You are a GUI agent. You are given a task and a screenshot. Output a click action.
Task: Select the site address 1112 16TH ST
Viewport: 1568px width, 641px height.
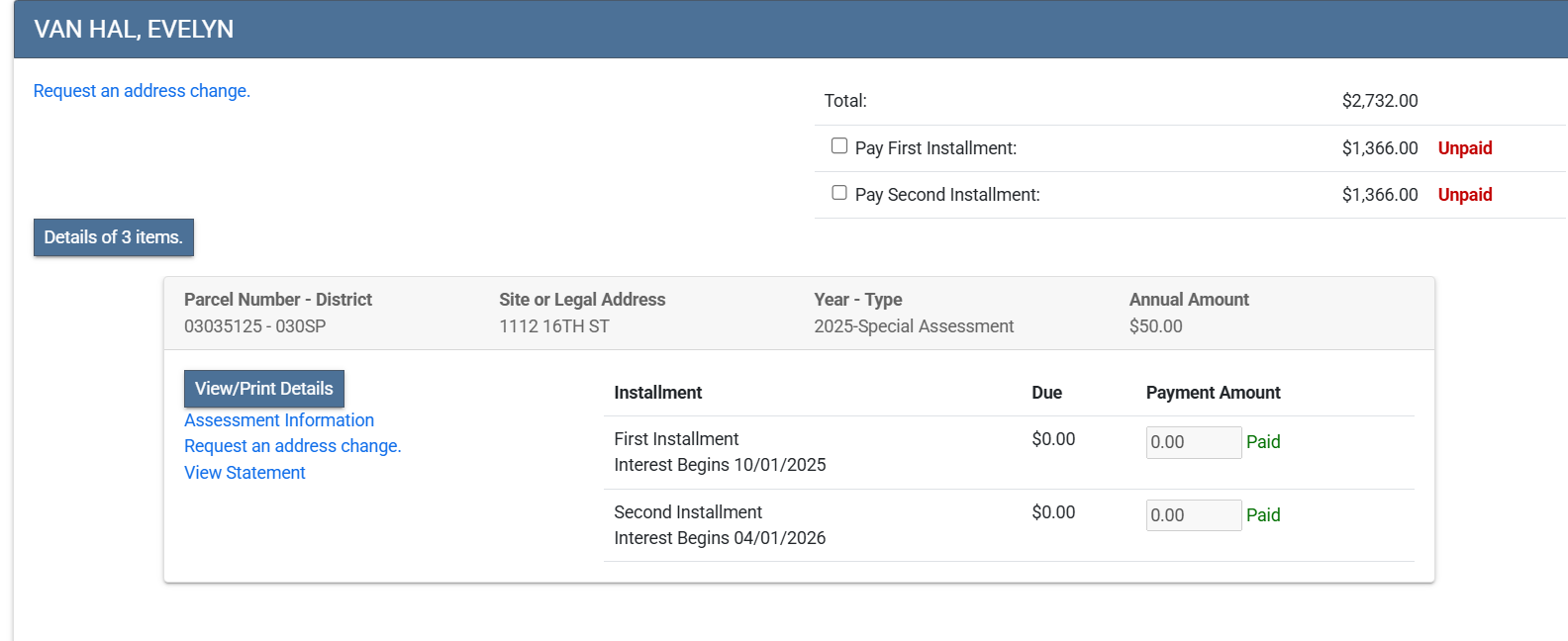553,326
